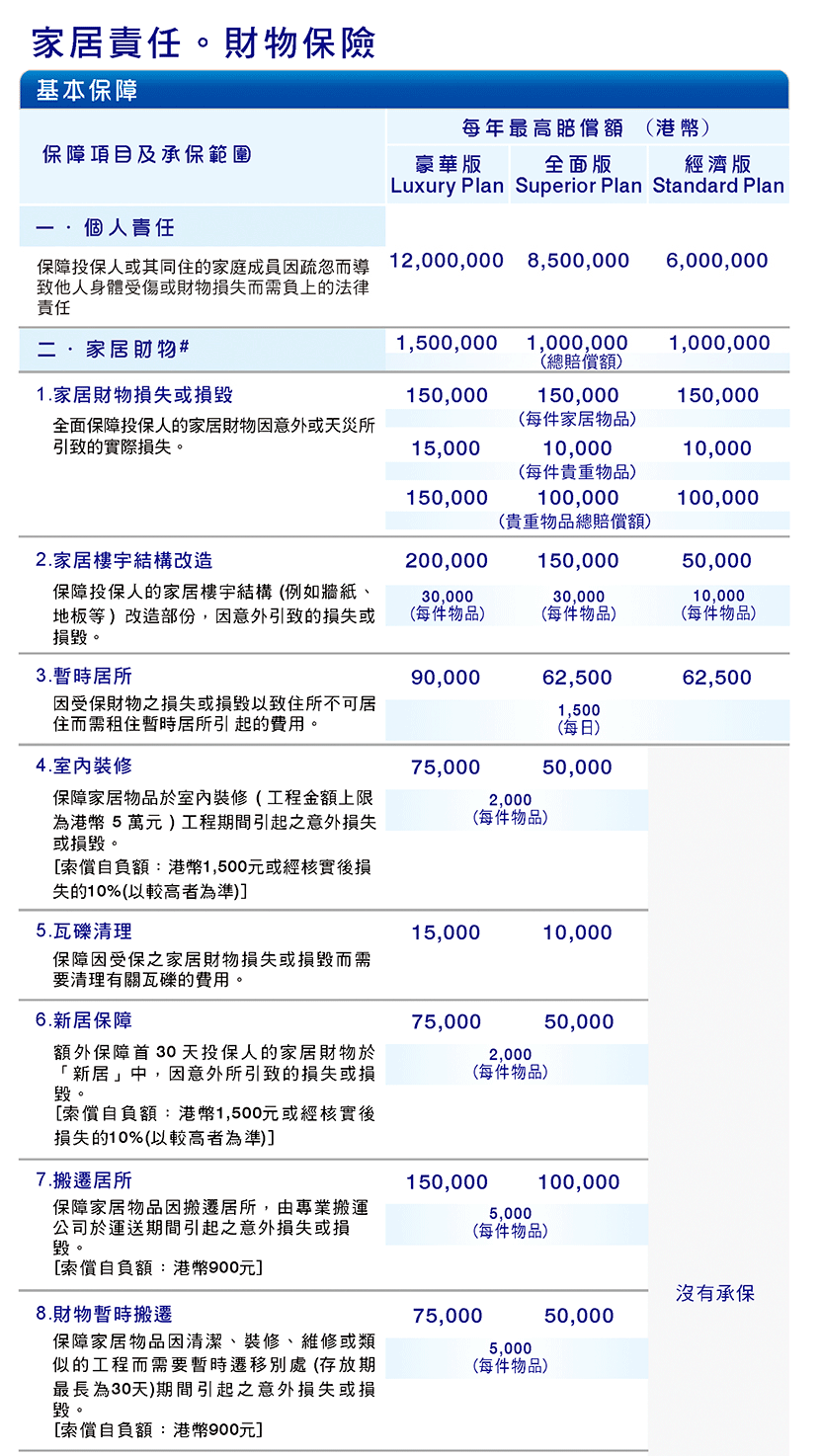
Task: Open item 5. 瓦礫清理 heading
Action: (84, 931)
